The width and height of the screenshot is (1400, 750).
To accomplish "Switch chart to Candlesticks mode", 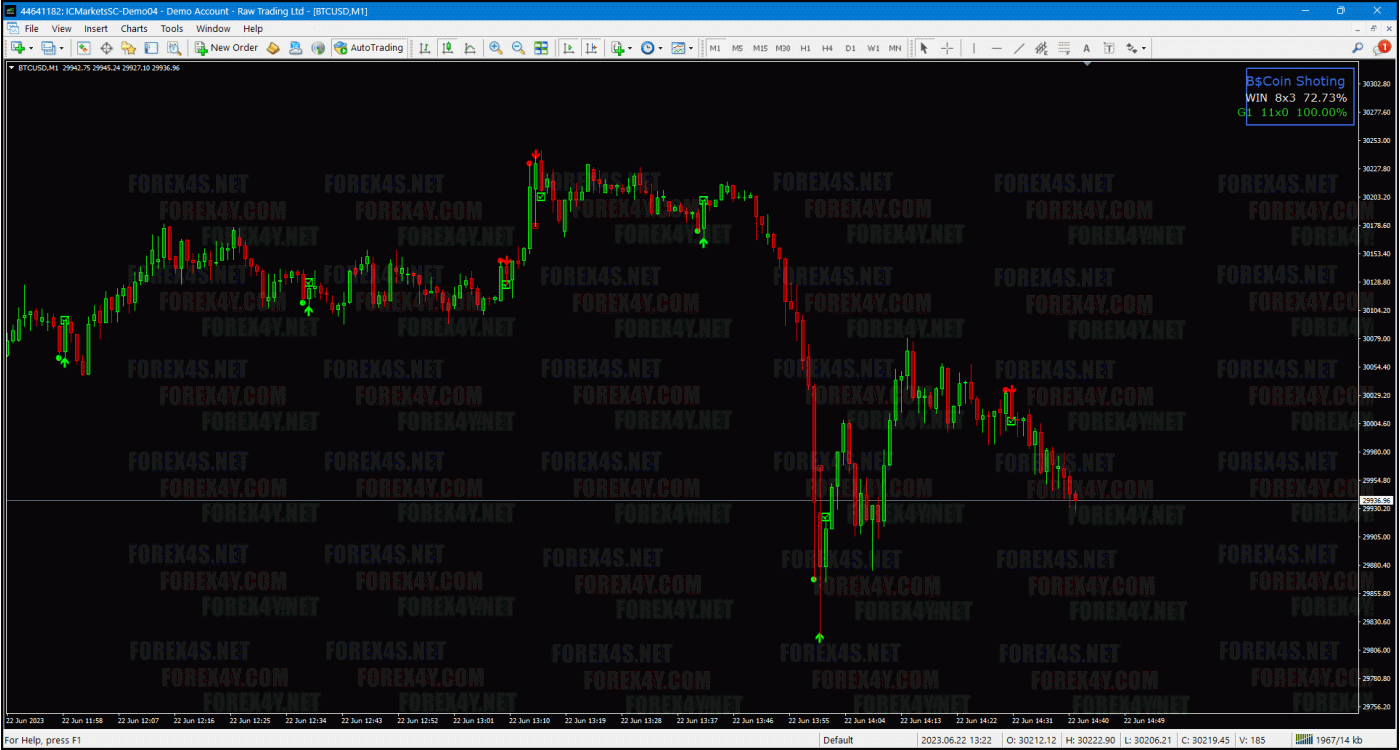I will tap(447, 48).
